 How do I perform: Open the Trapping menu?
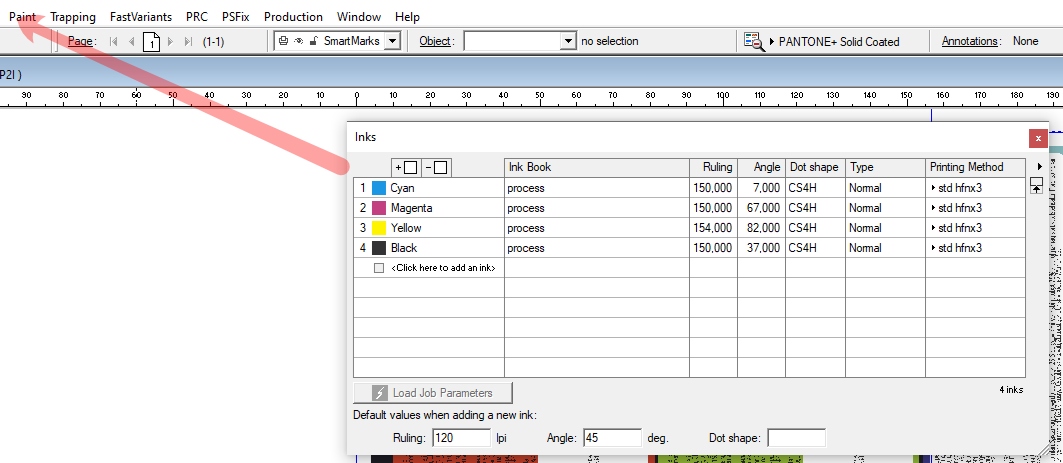pyautogui.click(x=73, y=16)
